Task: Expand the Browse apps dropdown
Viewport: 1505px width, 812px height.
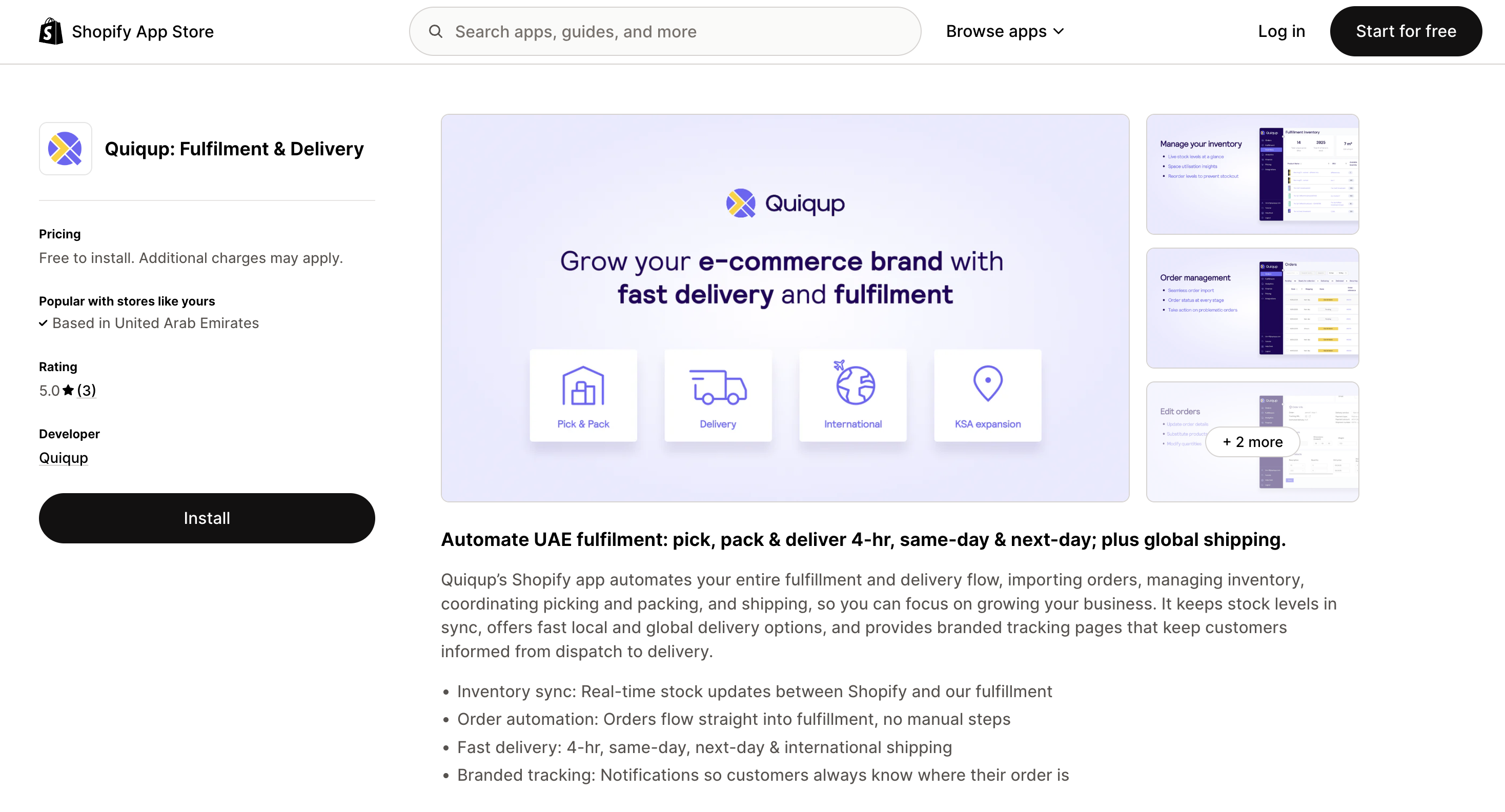Action: (995, 32)
